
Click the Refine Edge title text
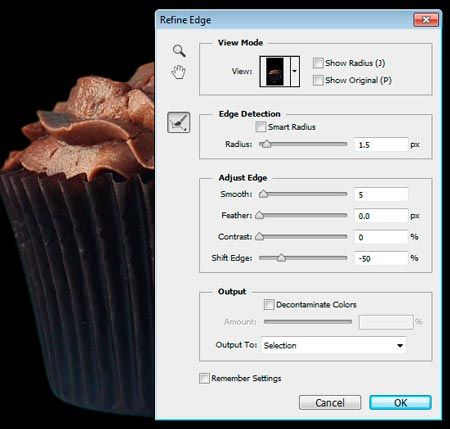tap(185, 20)
